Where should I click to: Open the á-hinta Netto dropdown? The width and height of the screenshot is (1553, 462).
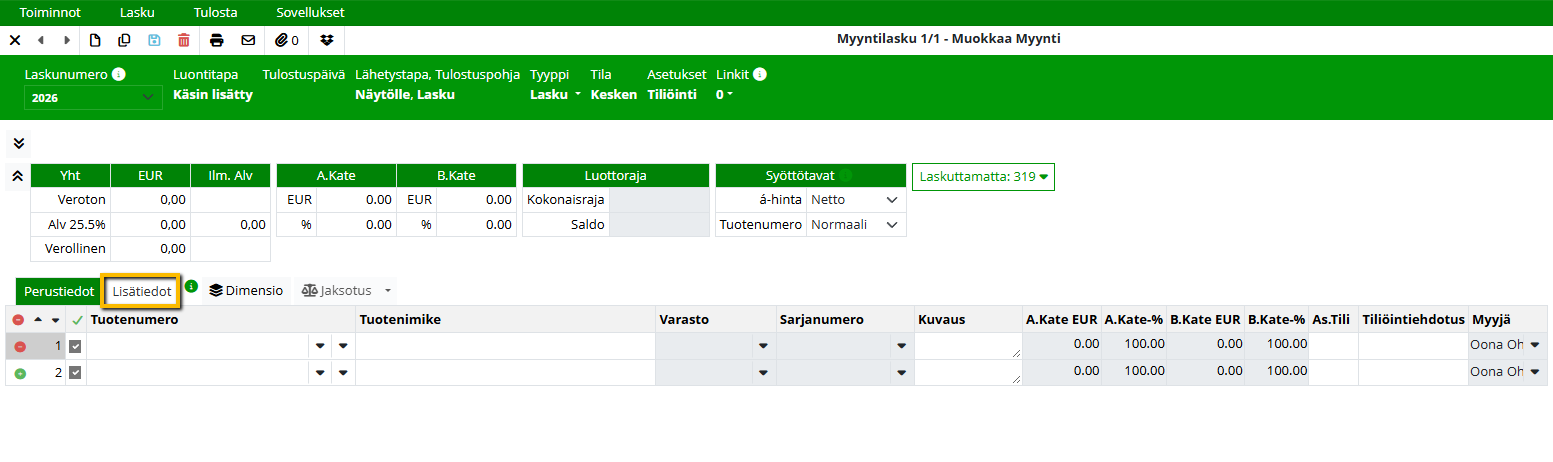(x=856, y=199)
